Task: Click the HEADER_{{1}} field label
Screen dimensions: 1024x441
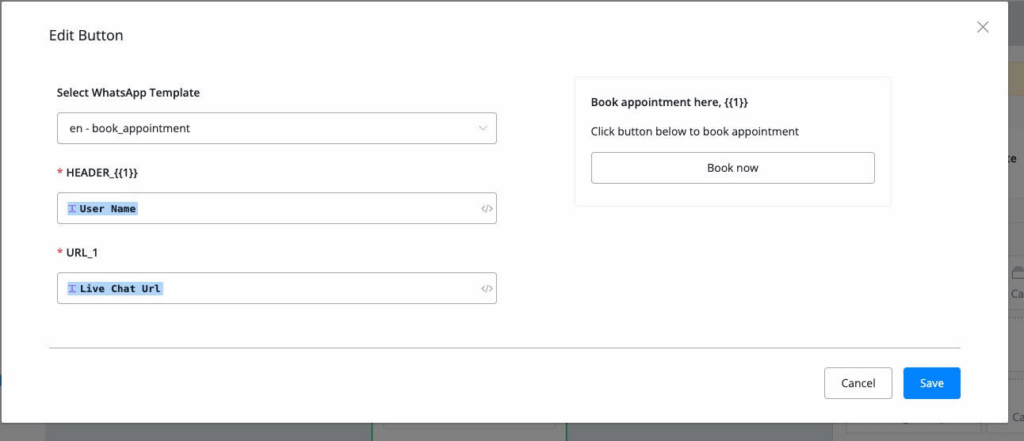Action: (x=102, y=173)
